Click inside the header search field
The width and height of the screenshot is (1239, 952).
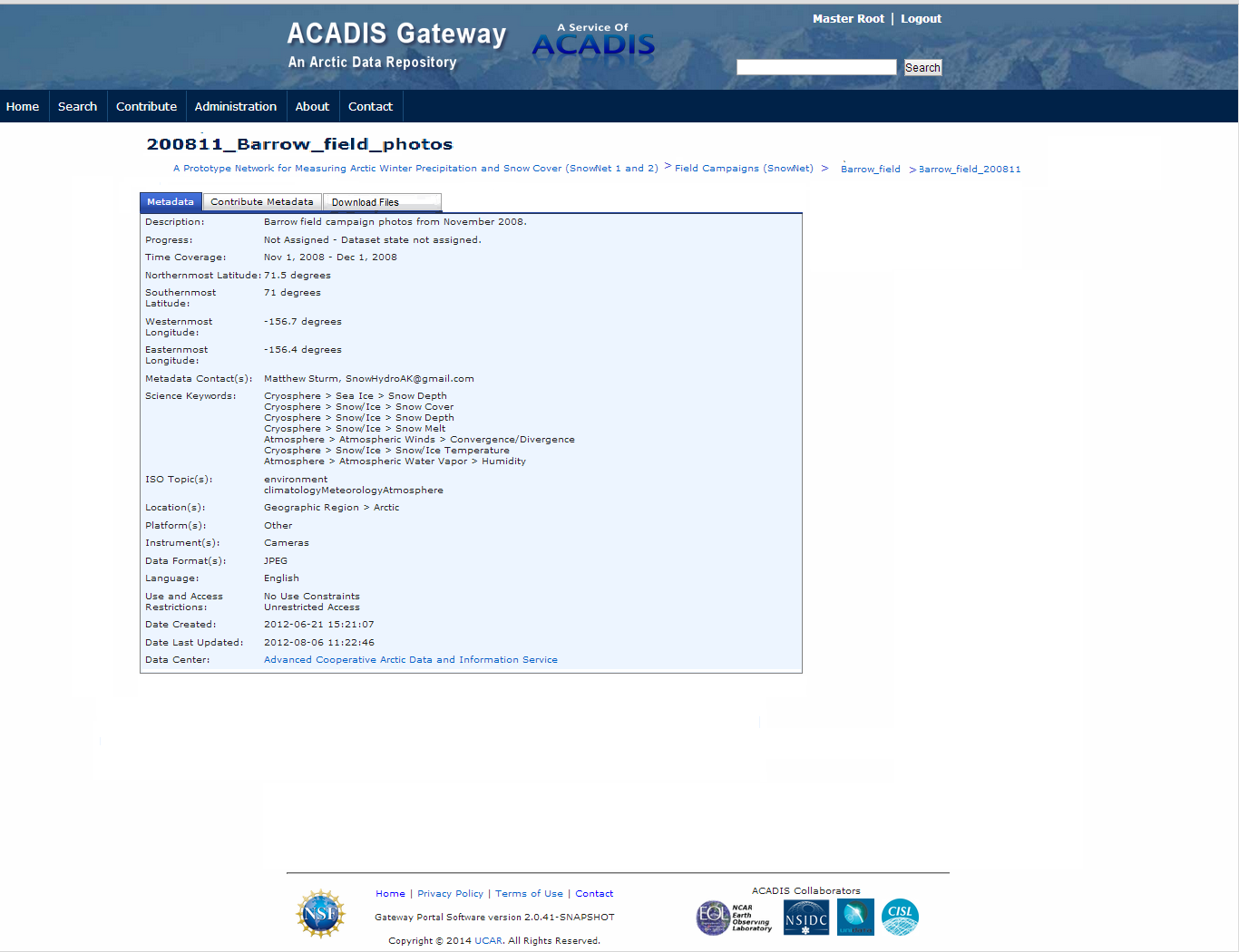[x=815, y=67]
